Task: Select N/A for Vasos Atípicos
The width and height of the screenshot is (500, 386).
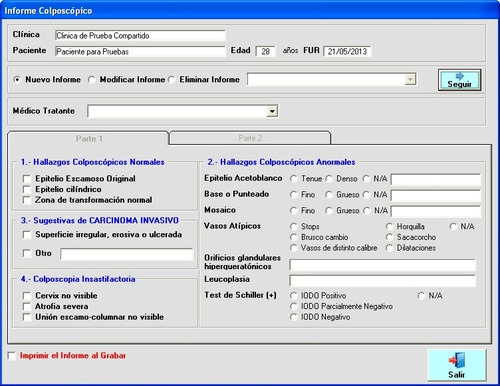Action: 453,227
